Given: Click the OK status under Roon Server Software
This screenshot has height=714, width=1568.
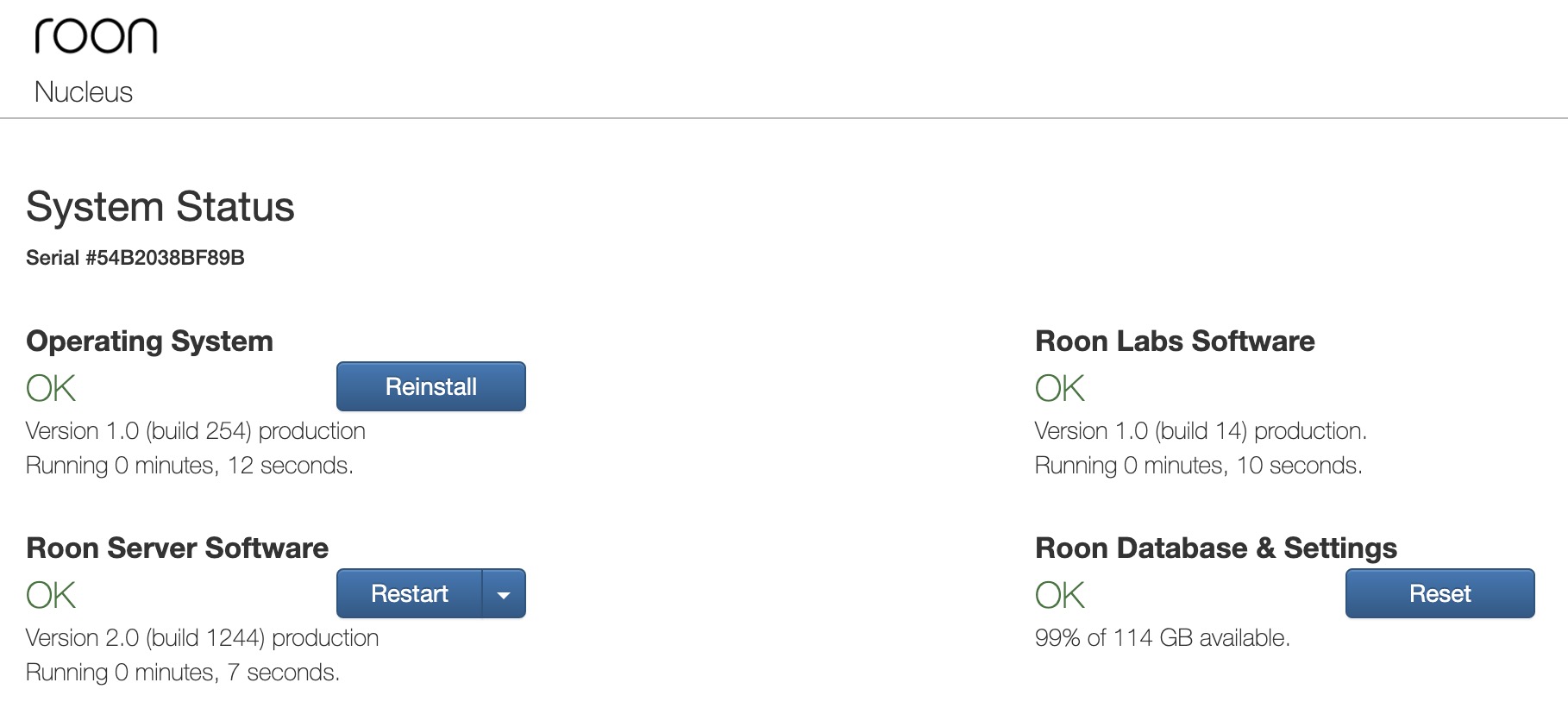Looking at the screenshot, I should pos(51,595).
